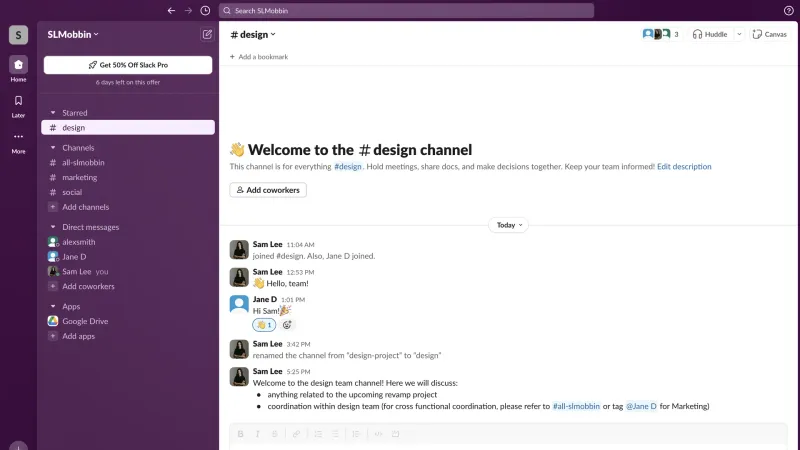This screenshot has width=800, height=450.
Task: Click in the Search SLMobbin field
Action: point(406,11)
